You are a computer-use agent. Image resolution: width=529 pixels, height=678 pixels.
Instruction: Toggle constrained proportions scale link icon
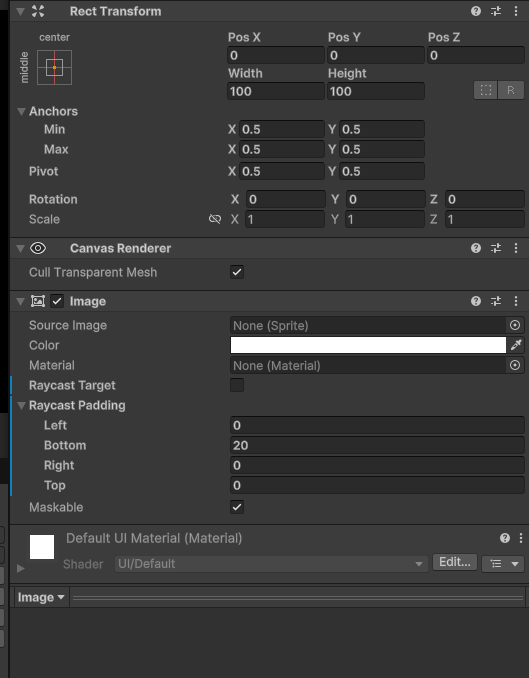point(215,219)
